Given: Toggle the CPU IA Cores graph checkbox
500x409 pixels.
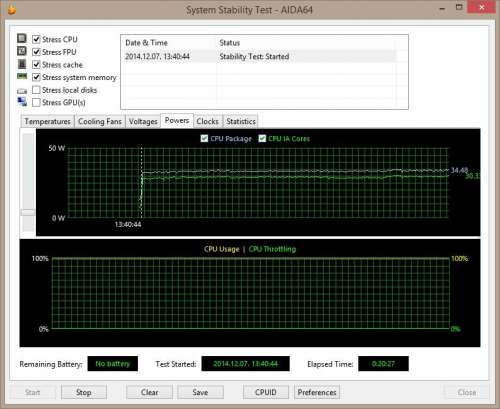Looking at the screenshot, I should point(262,138).
